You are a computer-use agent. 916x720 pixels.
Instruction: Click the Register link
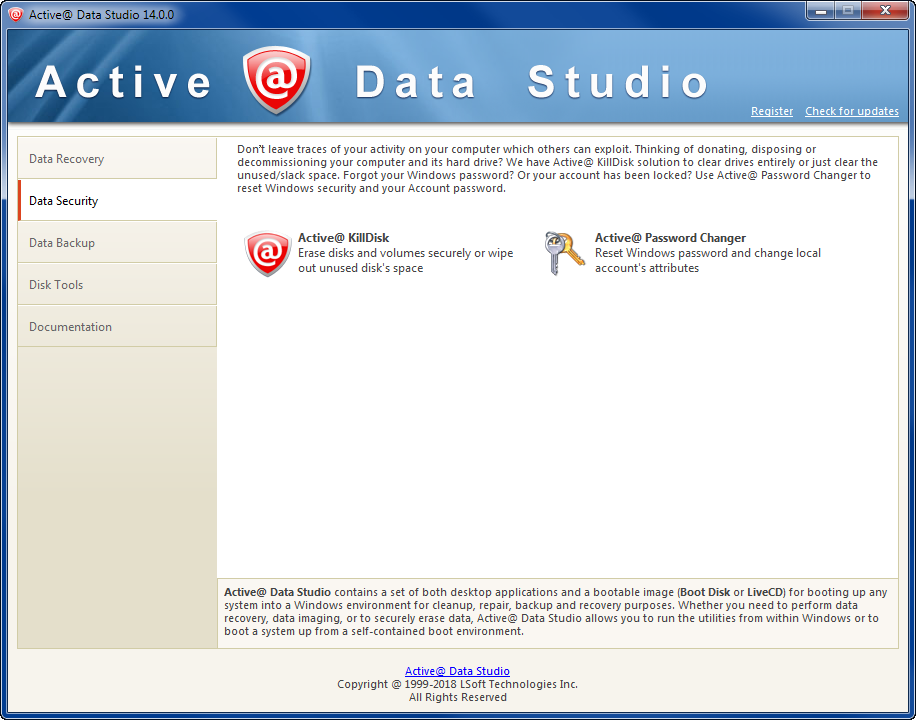772,111
